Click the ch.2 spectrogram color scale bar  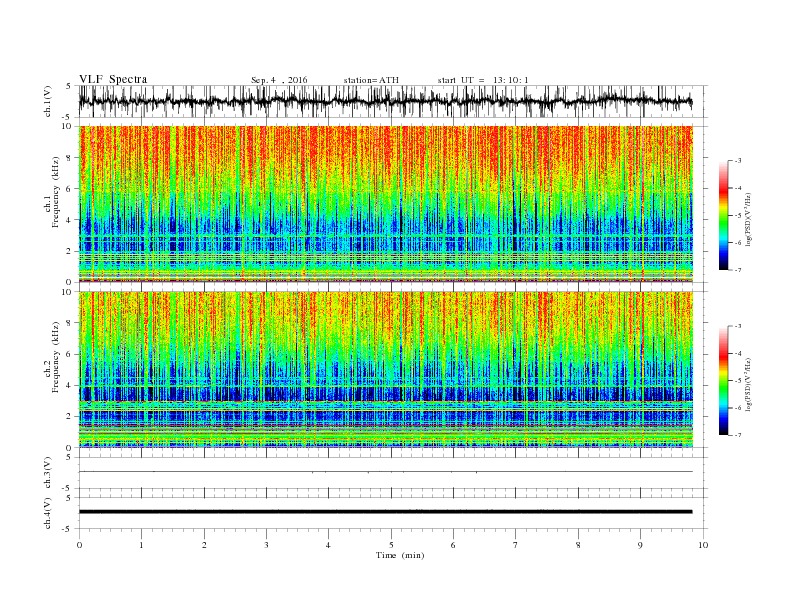click(723, 380)
